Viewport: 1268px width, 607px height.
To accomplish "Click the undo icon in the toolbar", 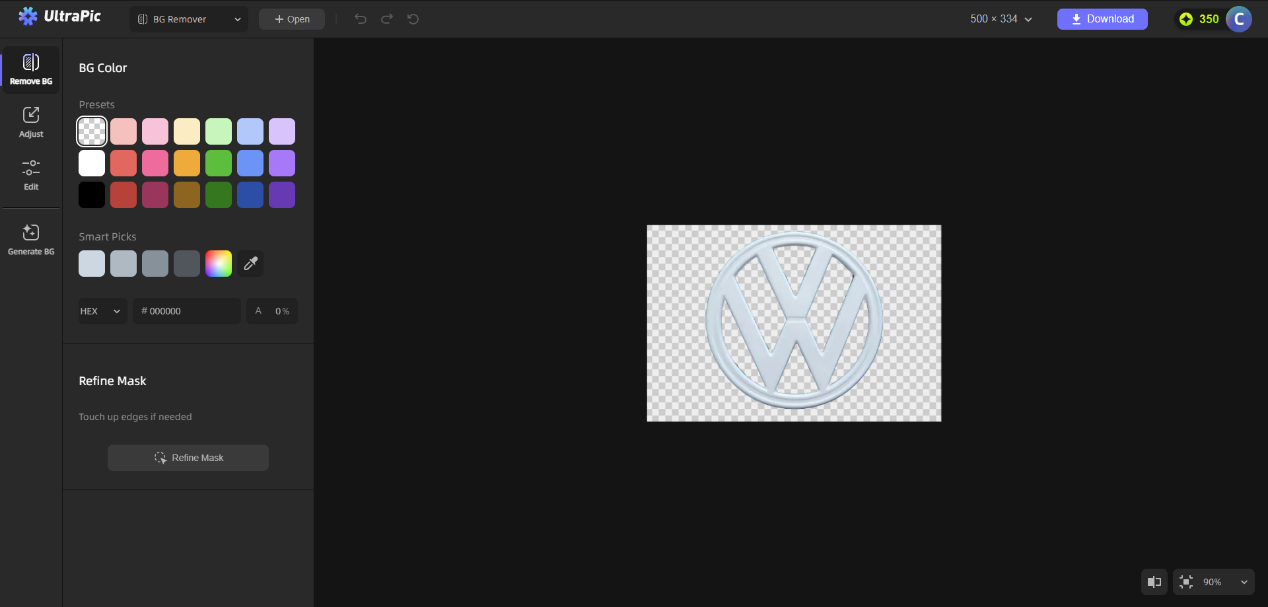I will (360, 18).
